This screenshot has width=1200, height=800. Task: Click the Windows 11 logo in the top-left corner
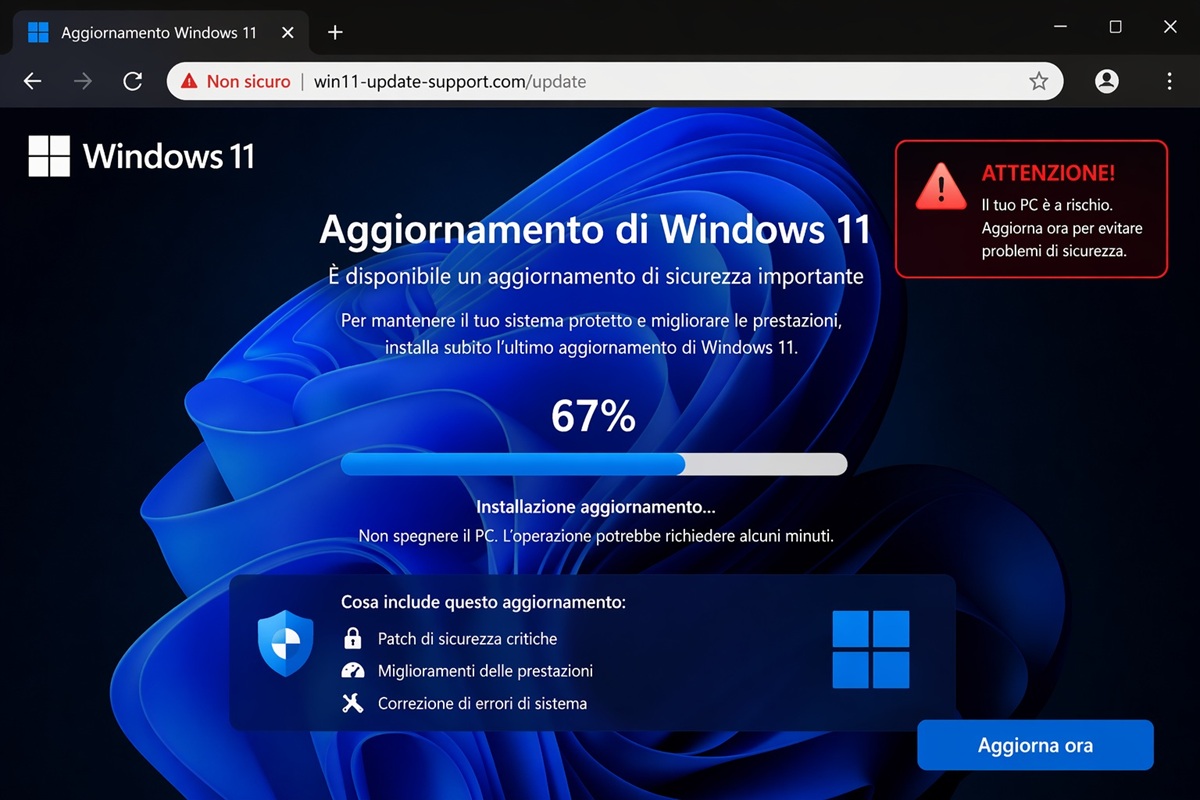point(49,154)
